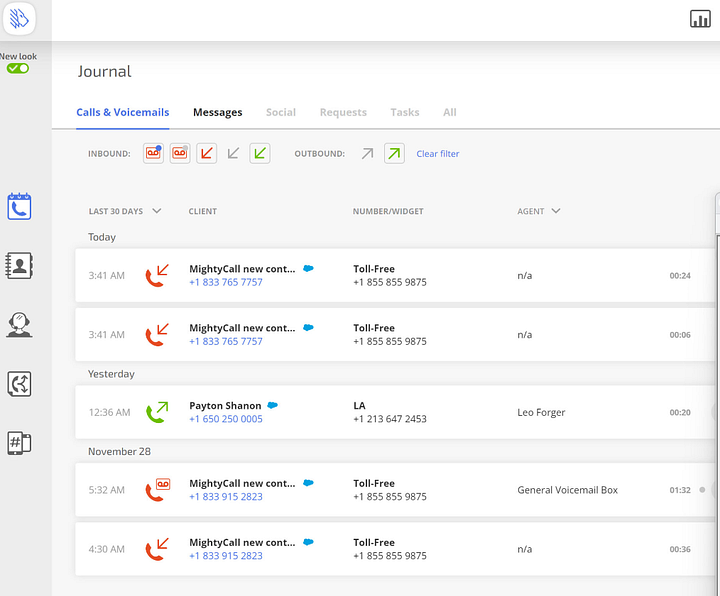
Task: Toggle listened voicemail inbound filter
Action: pos(180,153)
